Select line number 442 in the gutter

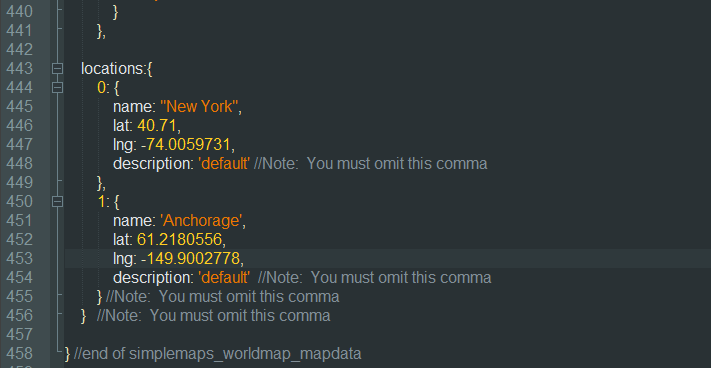click(x=19, y=49)
